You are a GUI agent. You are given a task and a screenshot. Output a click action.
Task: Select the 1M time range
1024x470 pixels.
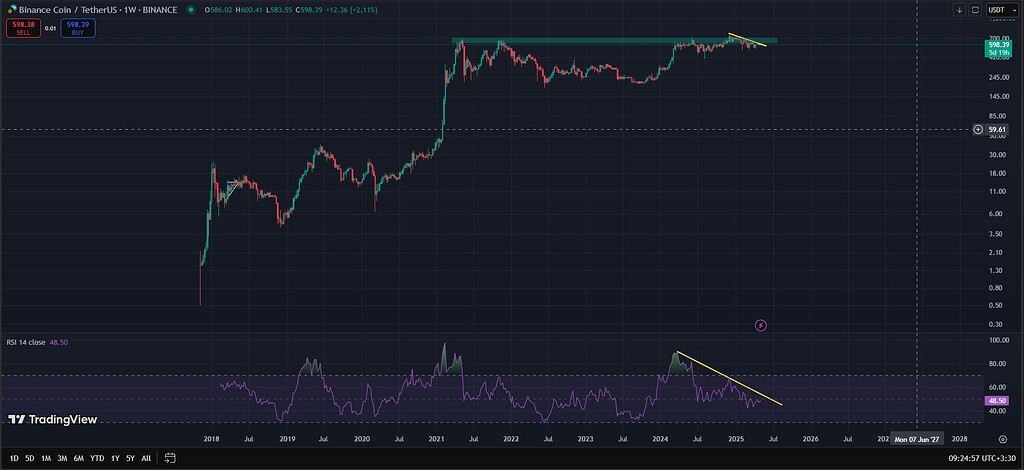(x=46, y=458)
